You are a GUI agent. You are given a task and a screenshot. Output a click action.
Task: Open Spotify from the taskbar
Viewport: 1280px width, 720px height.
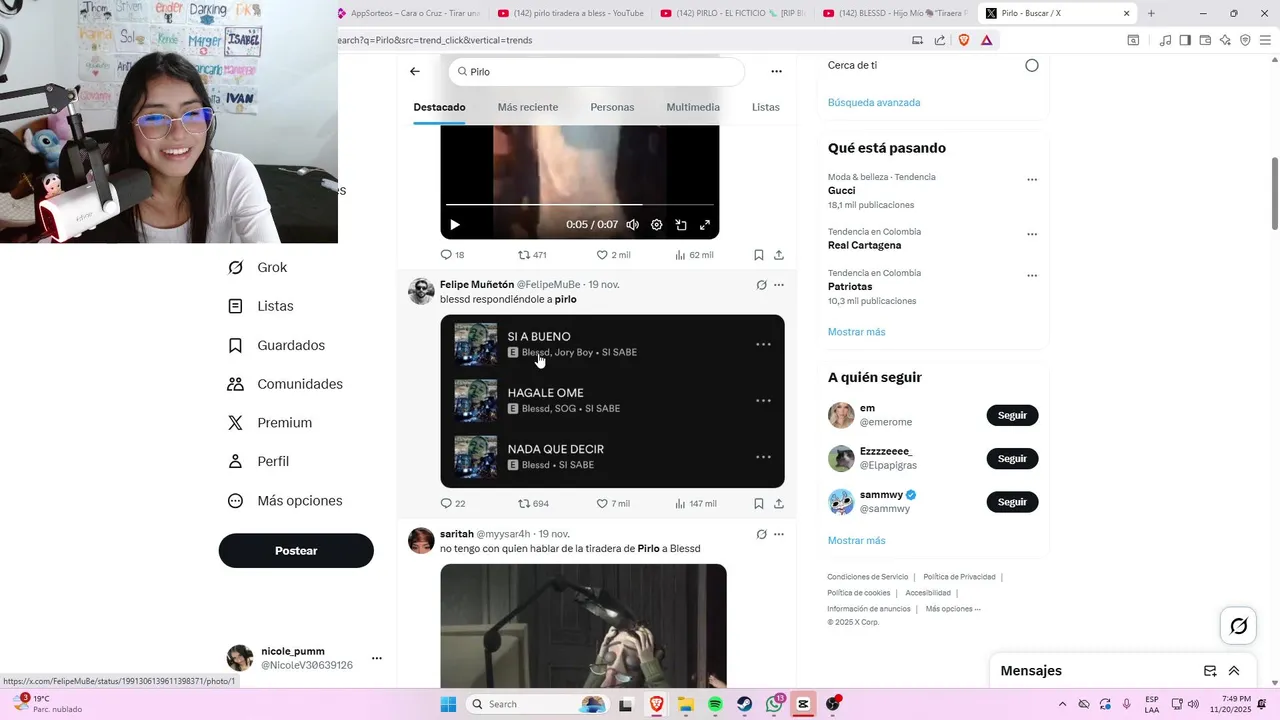pos(715,704)
